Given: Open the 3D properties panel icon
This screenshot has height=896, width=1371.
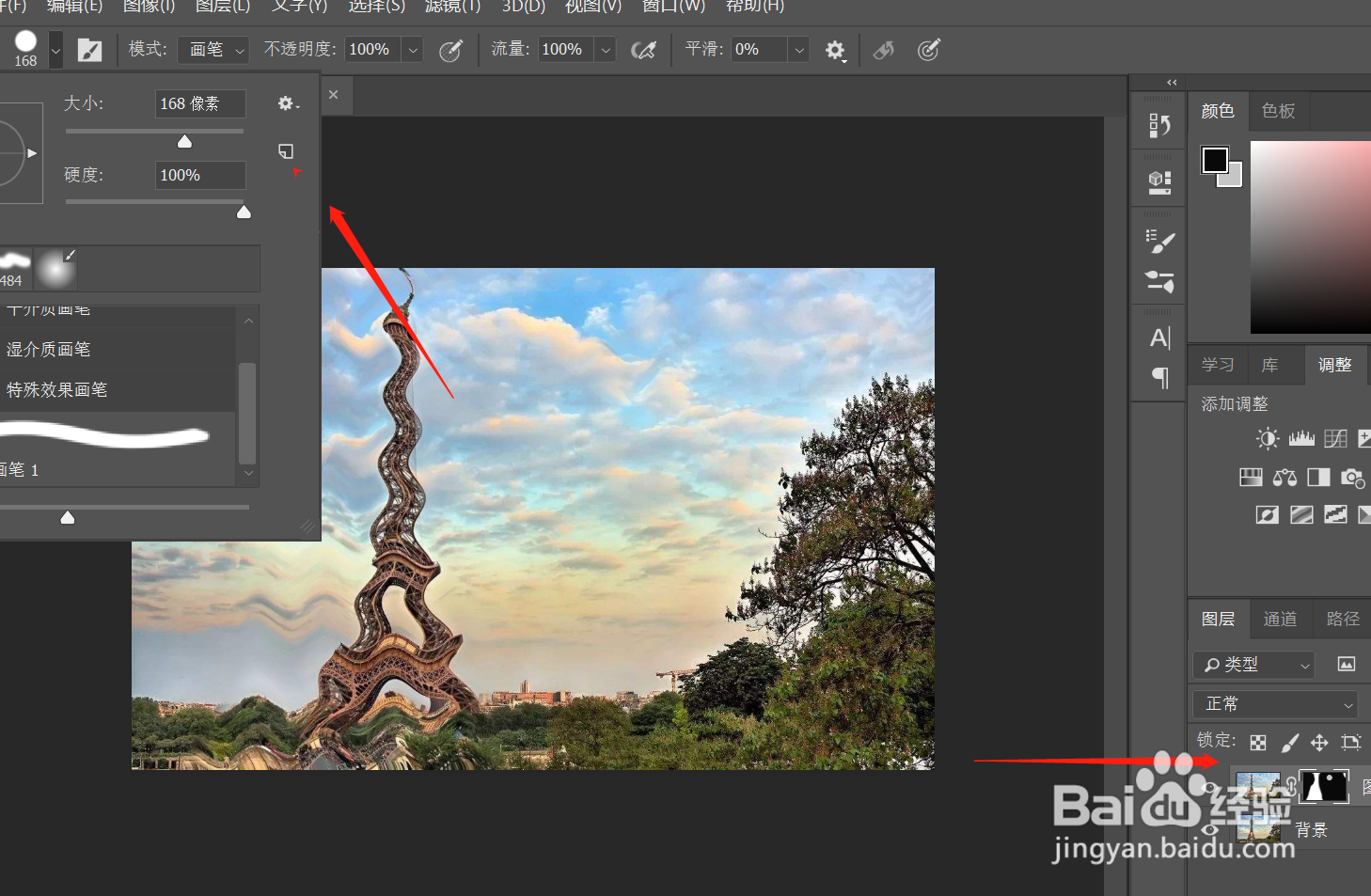Looking at the screenshot, I should (x=1159, y=181).
